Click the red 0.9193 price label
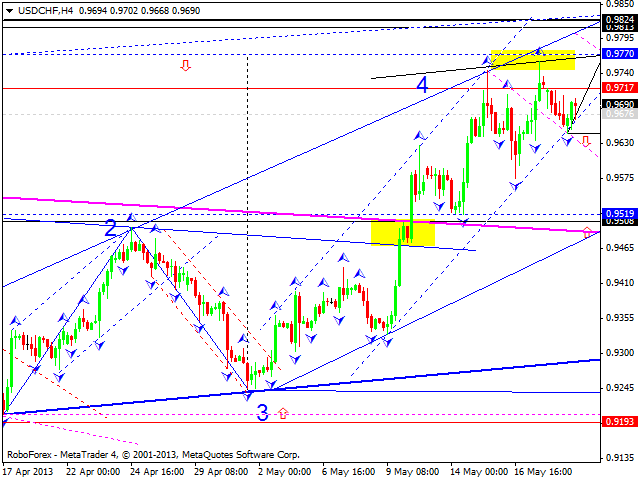640x480 pixels. pyautogui.click(x=620, y=423)
